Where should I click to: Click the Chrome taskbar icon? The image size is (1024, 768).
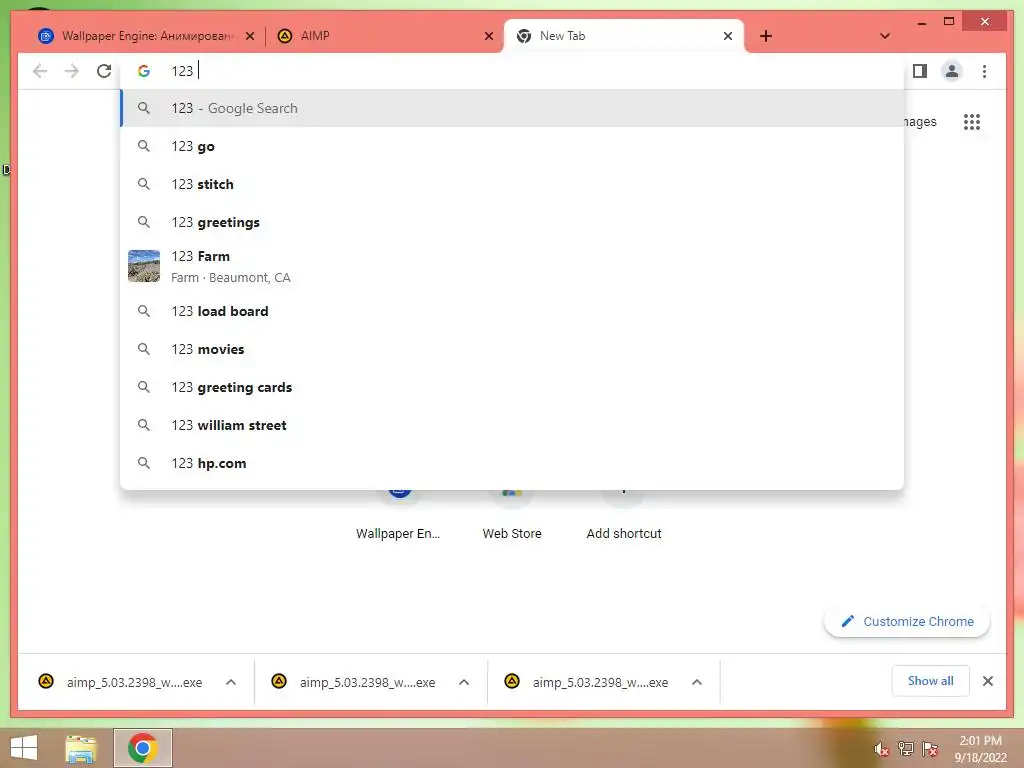click(x=142, y=748)
